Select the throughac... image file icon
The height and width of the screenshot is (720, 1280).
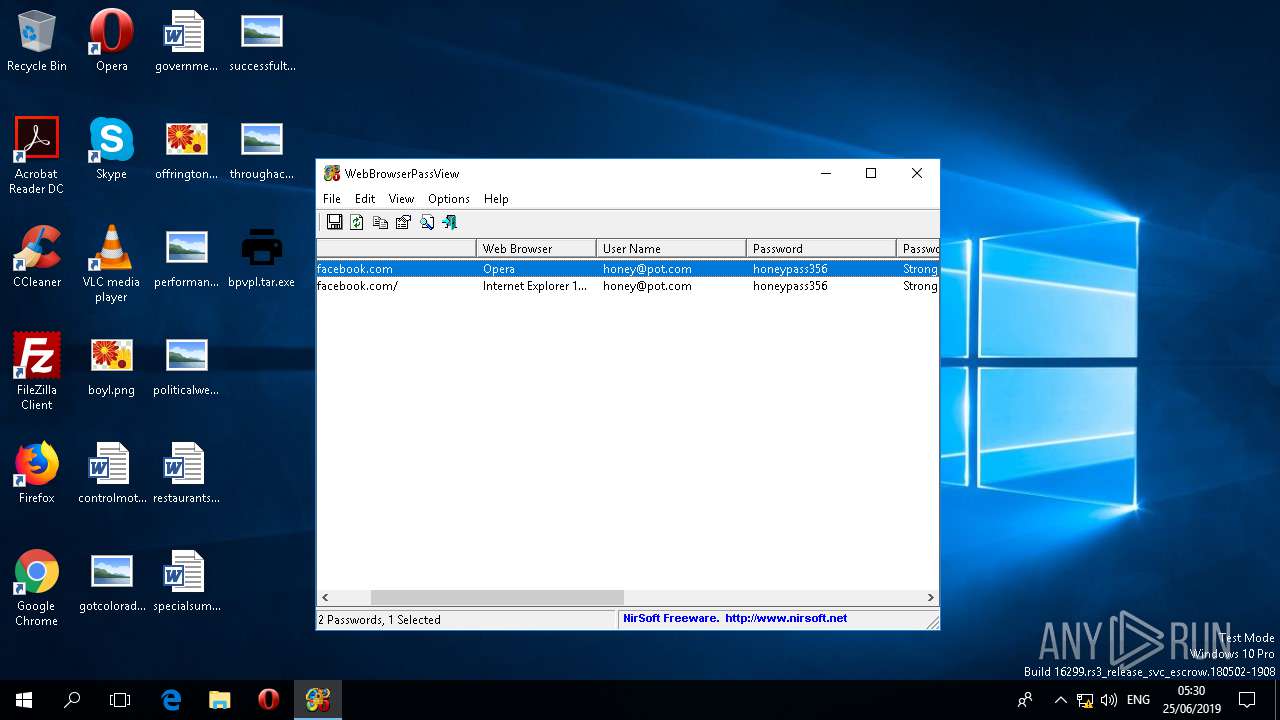[262, 149]
